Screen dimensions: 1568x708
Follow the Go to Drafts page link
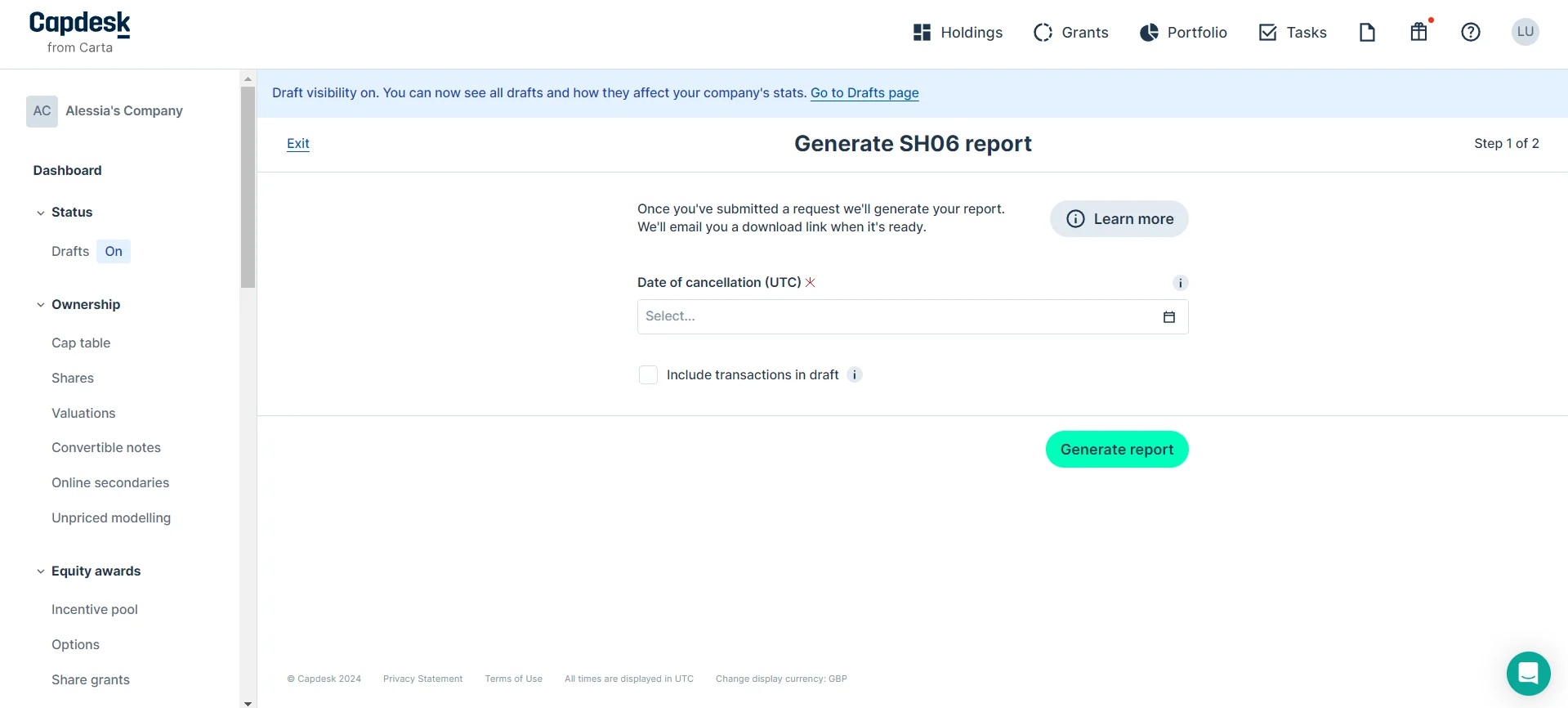[x=864, y=93]
